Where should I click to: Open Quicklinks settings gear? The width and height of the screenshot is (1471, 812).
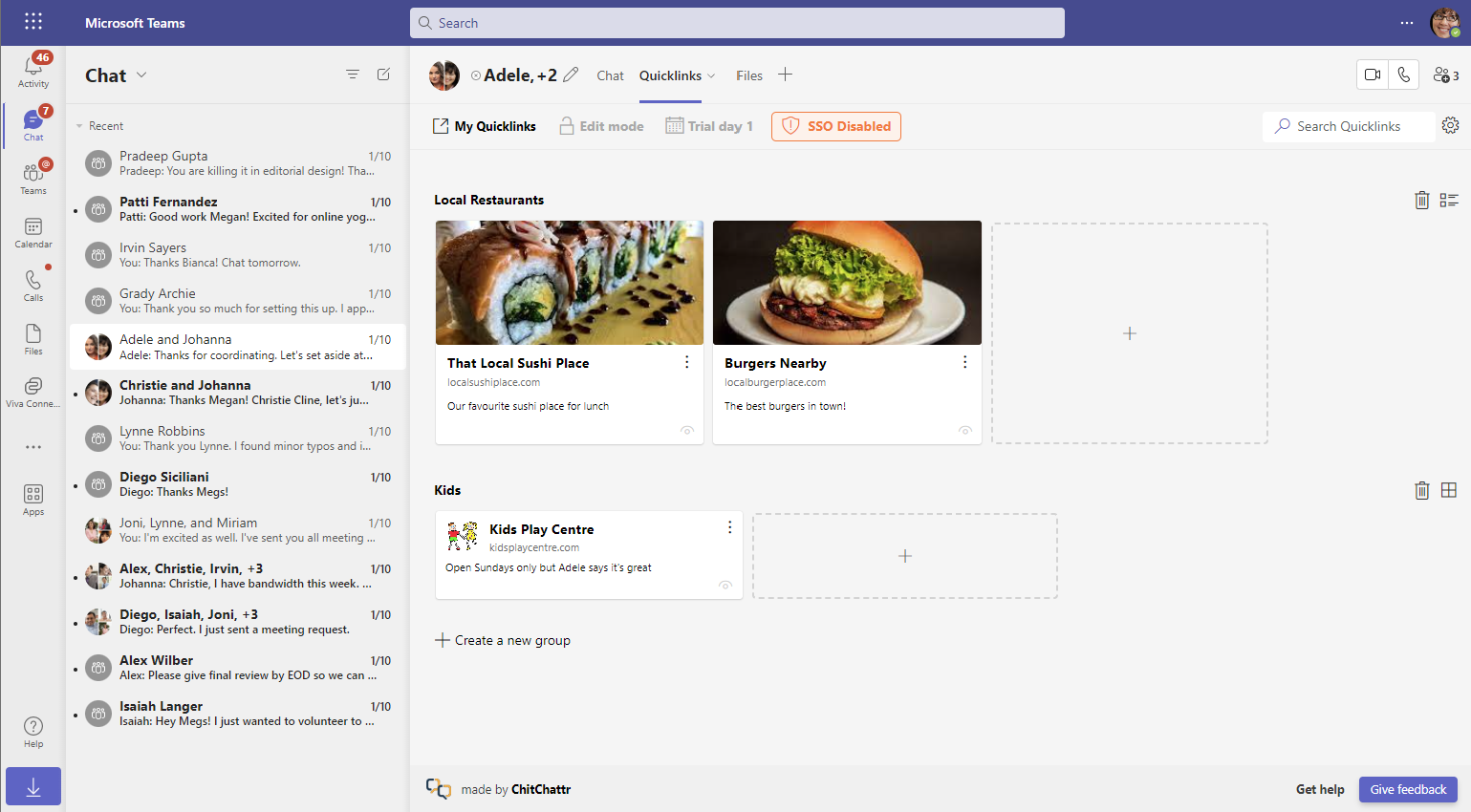[x=1450, y=125]
